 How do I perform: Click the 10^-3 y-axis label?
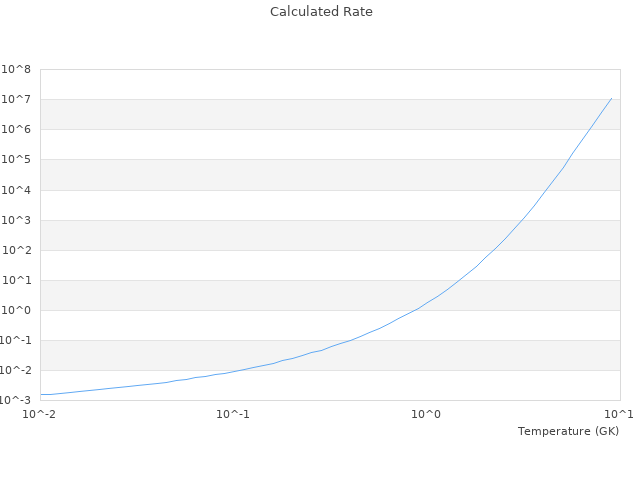pyautogui.click(x=15, y=400)
